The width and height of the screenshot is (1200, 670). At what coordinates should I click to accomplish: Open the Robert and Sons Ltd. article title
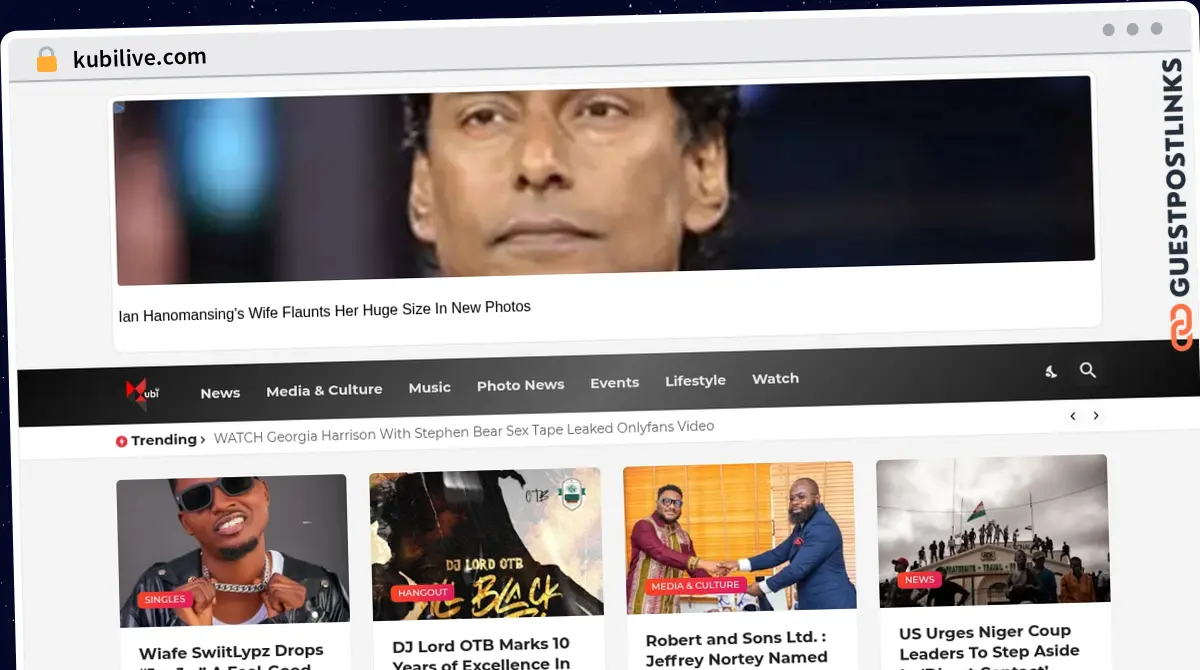coord(737,648)
